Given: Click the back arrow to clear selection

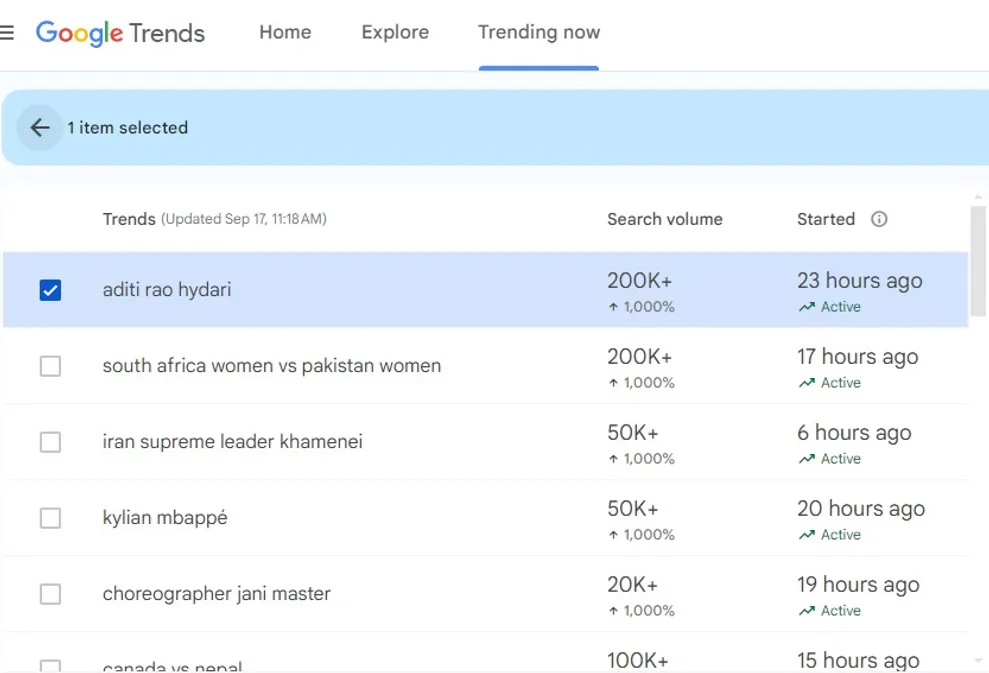Looking at the screenshot, I should click(x=40, y=128).
